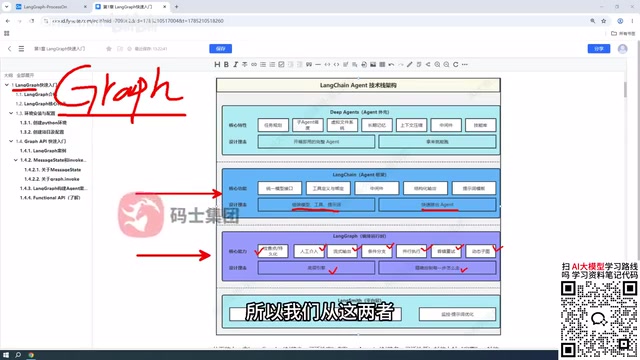Switch to the 大纲 outline tab
The height and width of the screenshot is (360, 640).
[x=8, y=75]
